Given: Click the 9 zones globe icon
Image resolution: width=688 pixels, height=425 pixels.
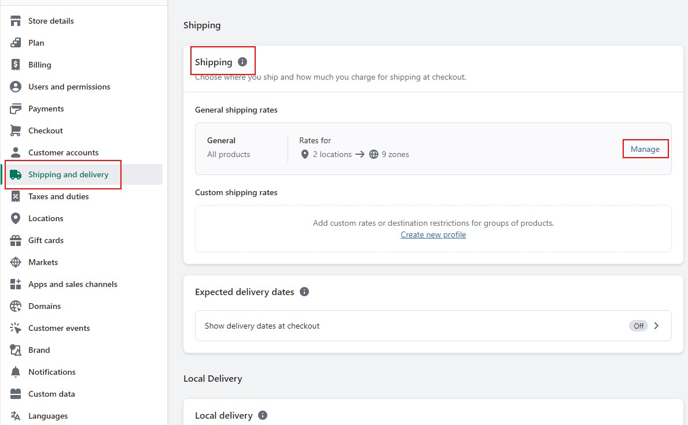Looking at the screenshot, I should coord(373,154).
